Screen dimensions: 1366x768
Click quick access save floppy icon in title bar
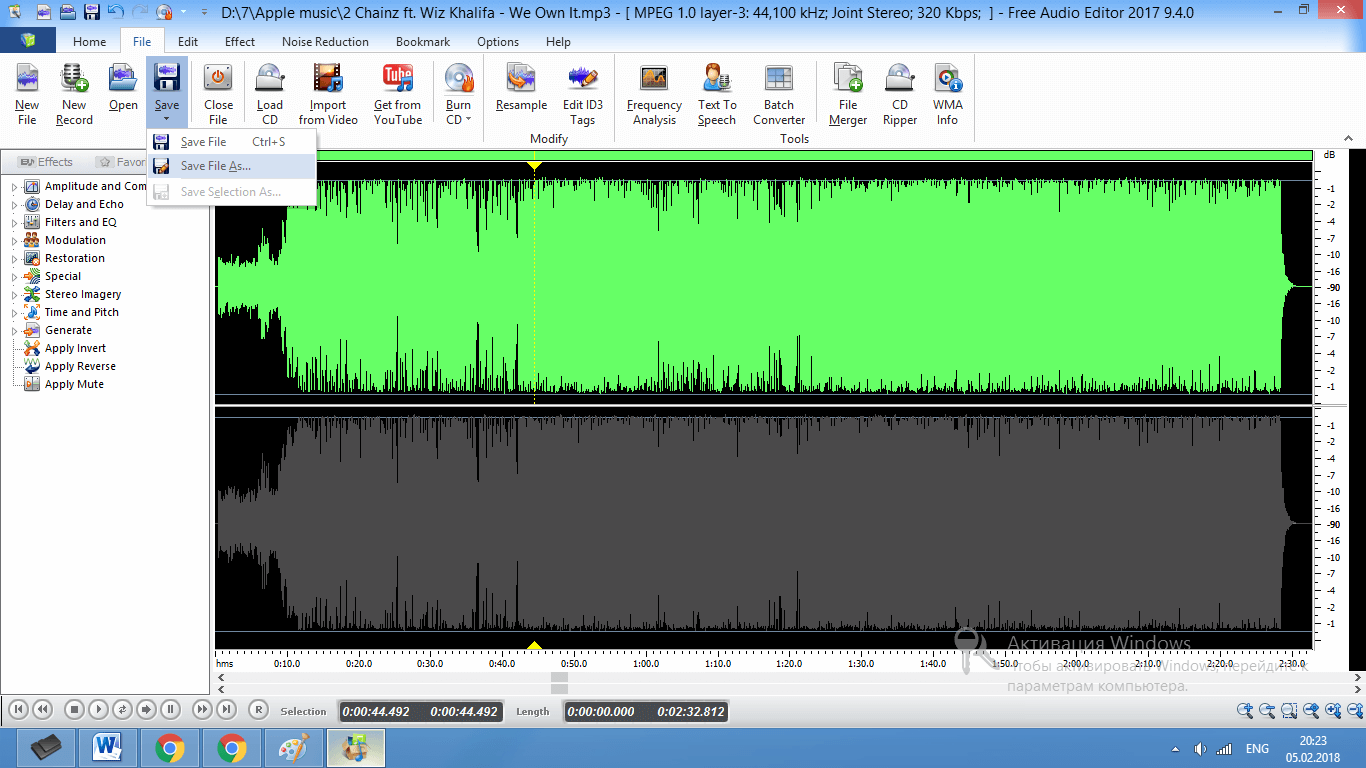pos(92,13)
